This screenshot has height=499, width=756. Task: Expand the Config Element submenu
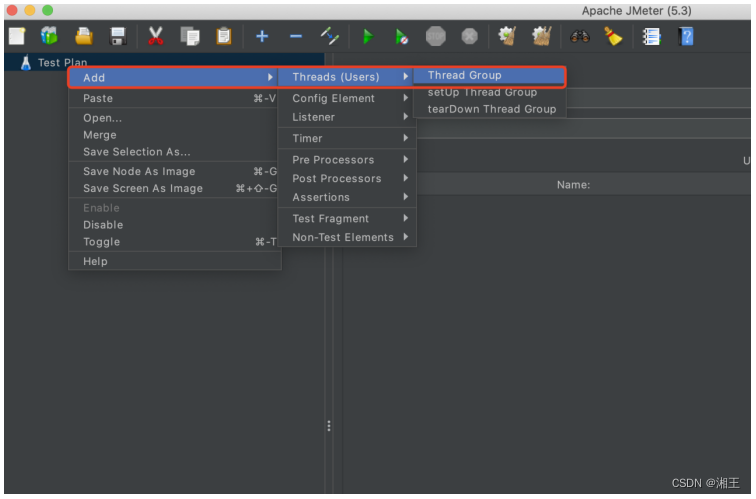(347, 98)
